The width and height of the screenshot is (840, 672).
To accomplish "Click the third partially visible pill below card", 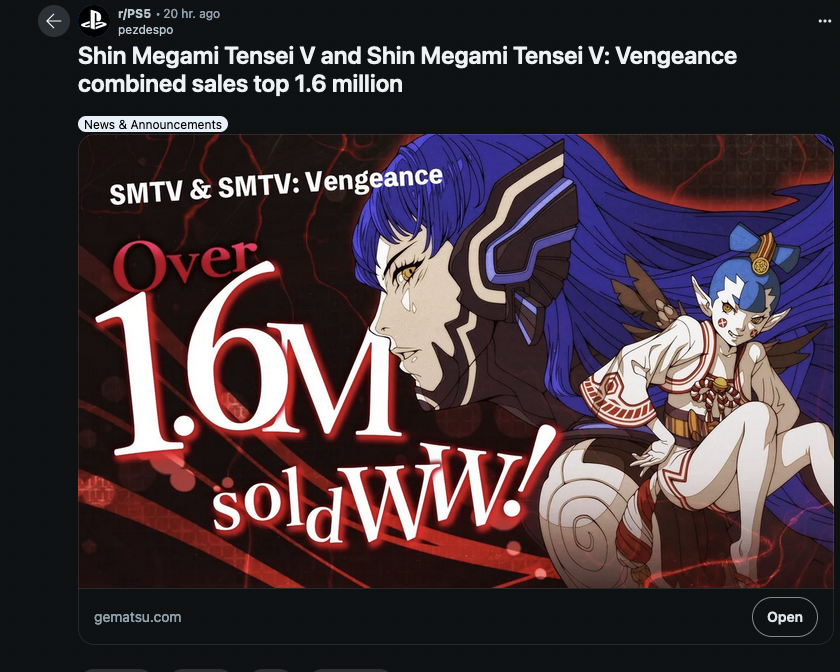I will 271,670.
